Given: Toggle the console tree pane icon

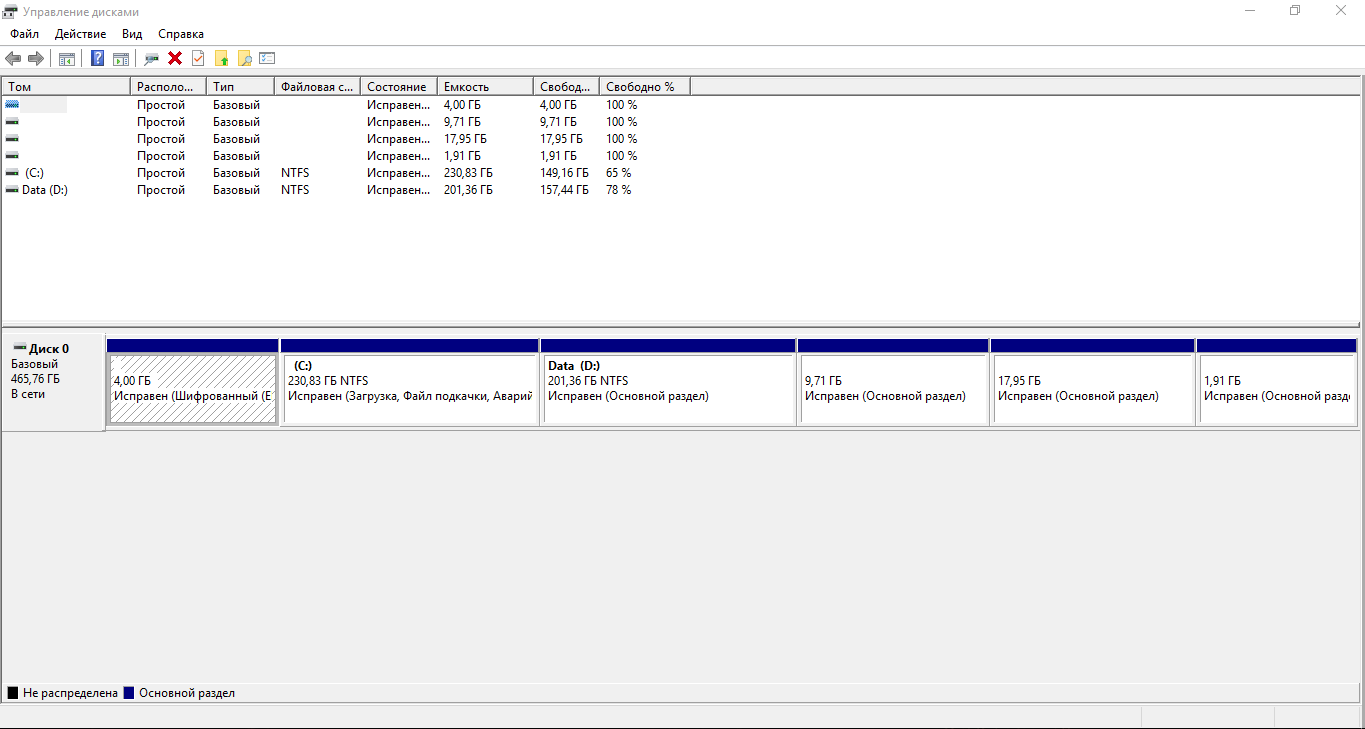Looking at the screenshot, I should (x=67, y=58).
